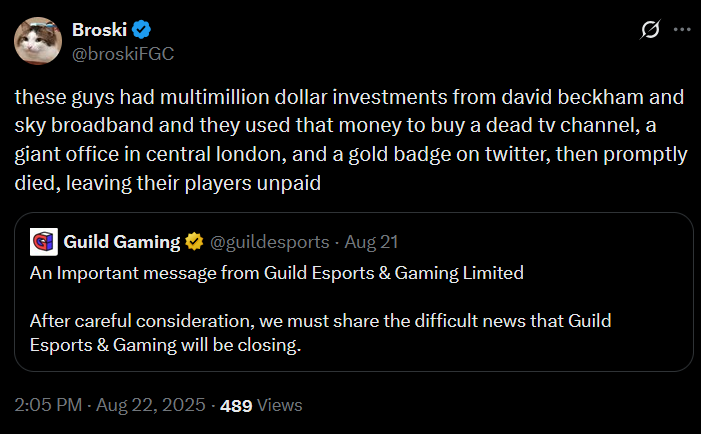Click Guild Gaming's gold verified badge
The height and width of the screenshot is (434, 701).
pyautogui.click(x=194, y=241)
